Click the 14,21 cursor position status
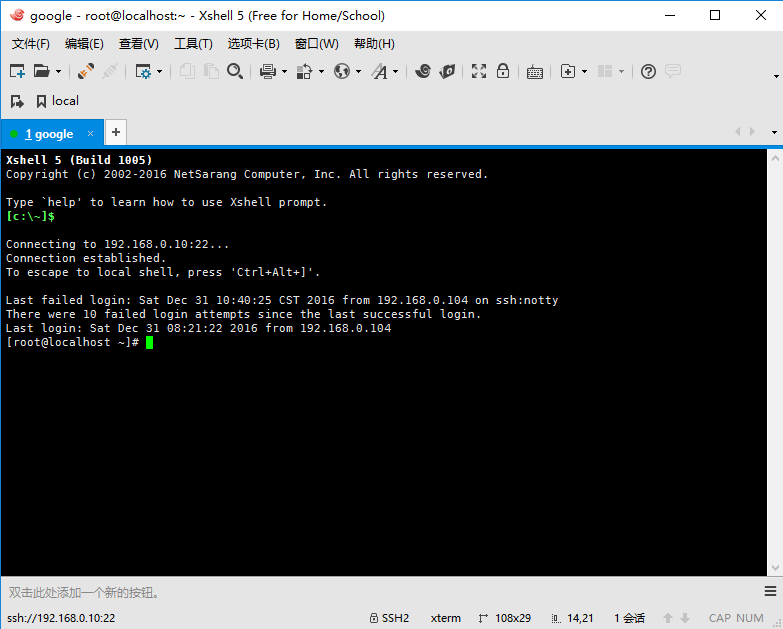 pyautogui.click(x=573, y=618)
